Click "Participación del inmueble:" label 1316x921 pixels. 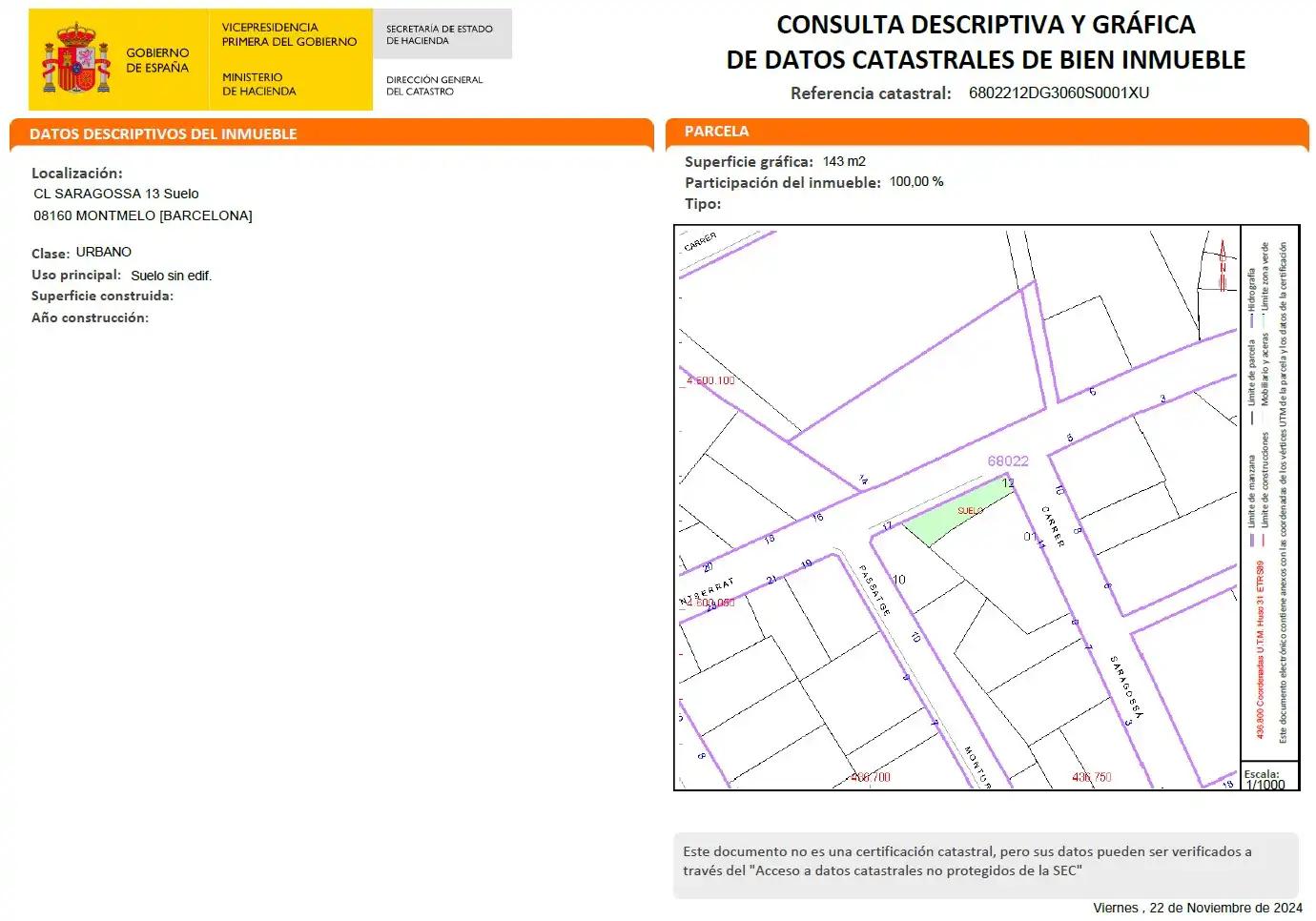(783, 182)
